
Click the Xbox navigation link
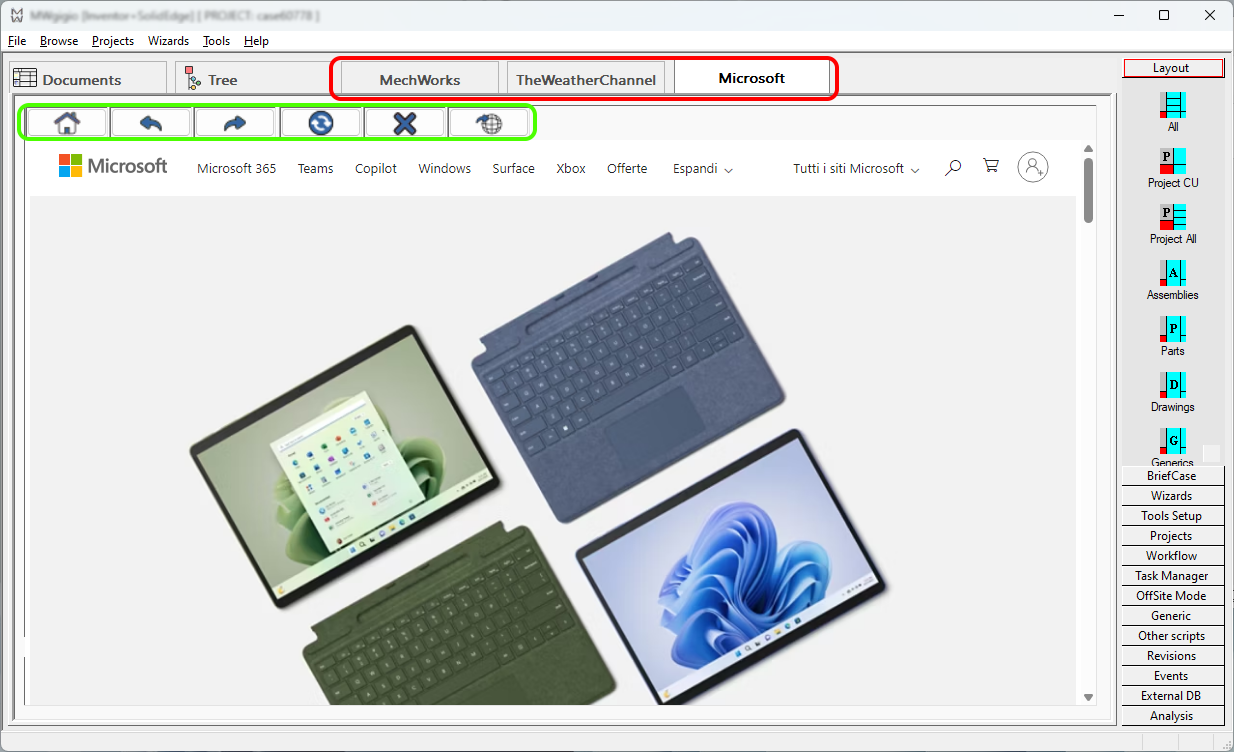coord(571,169)
